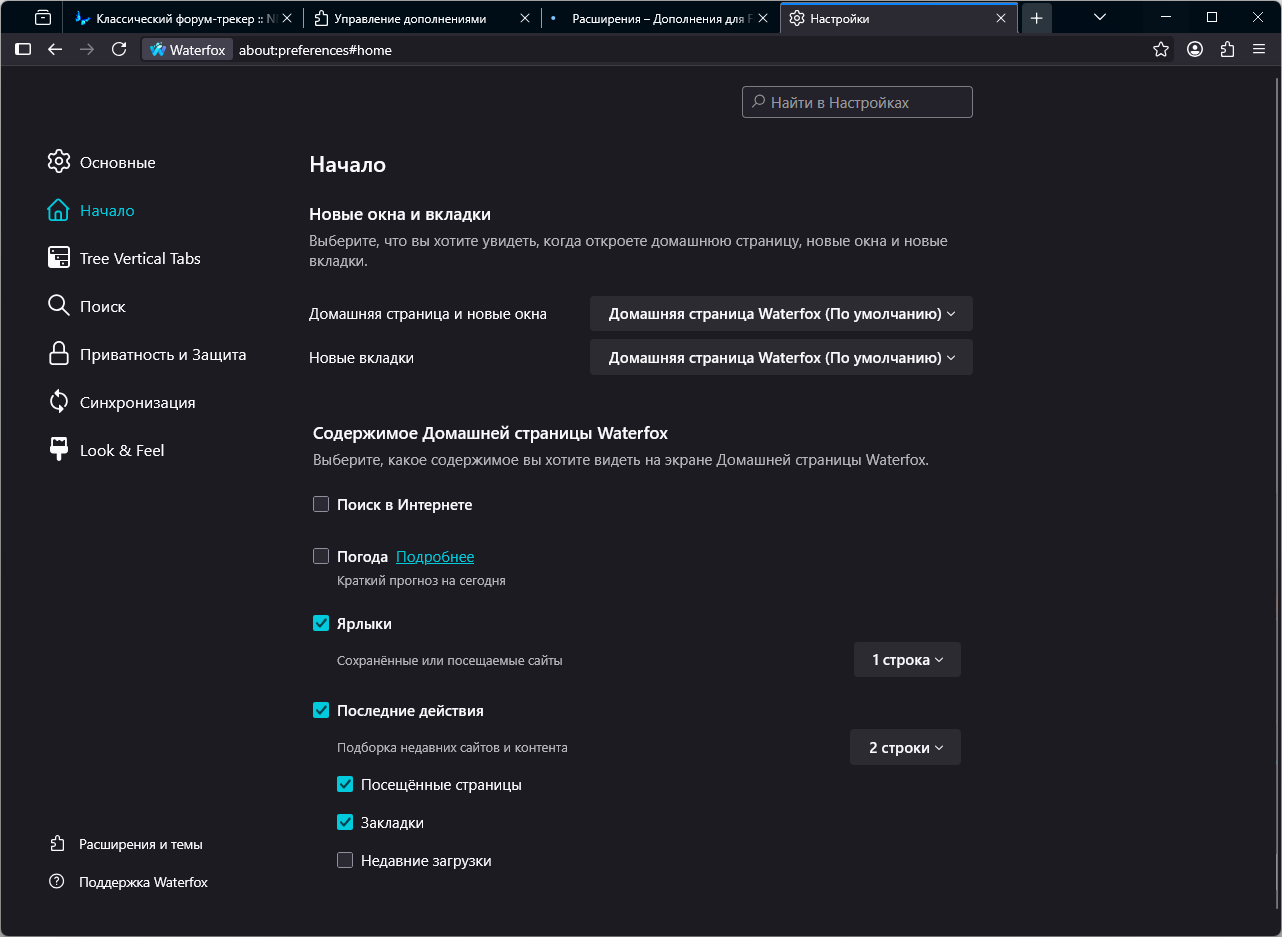Click the Найти в Настройках search field
Image resolution: width=1282 pixels, height=937 pixels.
click(857, 102)
